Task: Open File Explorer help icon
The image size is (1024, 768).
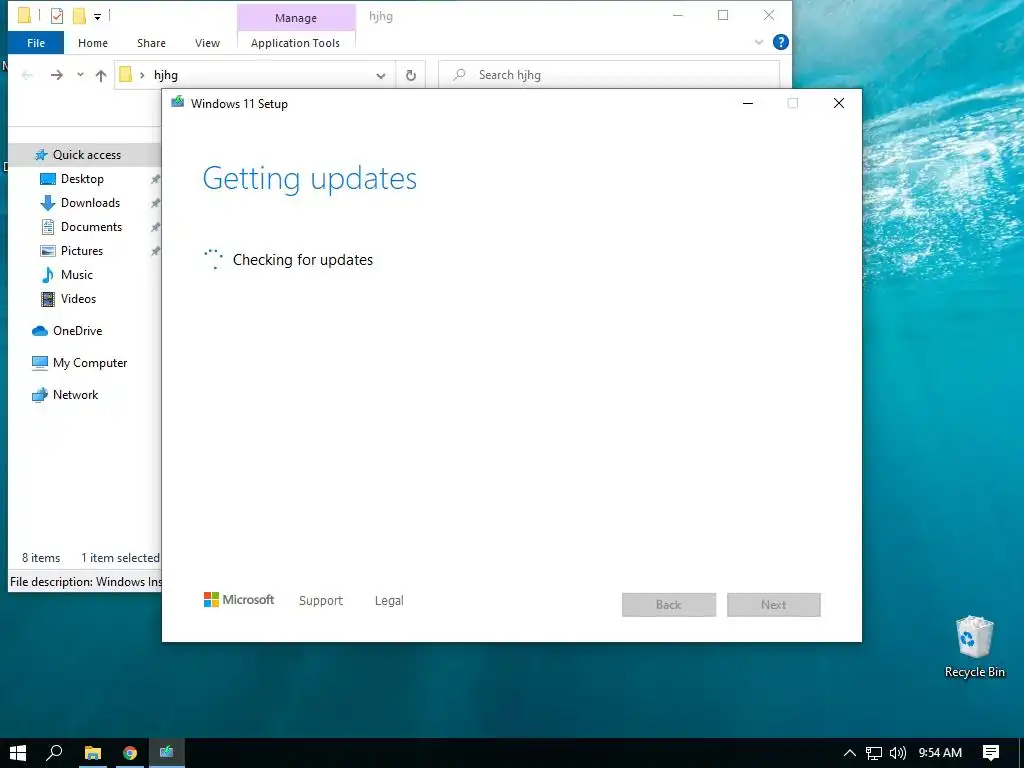Action: tap(780, 42)
